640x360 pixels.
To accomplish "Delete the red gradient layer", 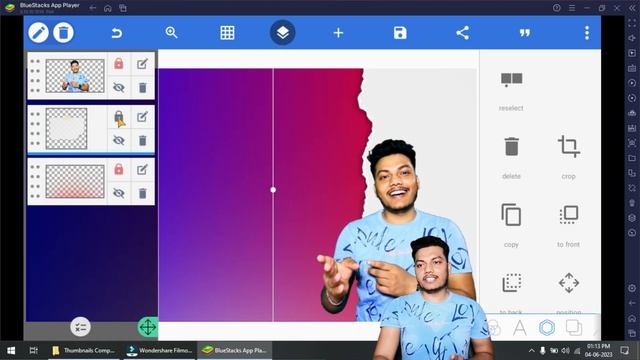I will tap(142, 193).
